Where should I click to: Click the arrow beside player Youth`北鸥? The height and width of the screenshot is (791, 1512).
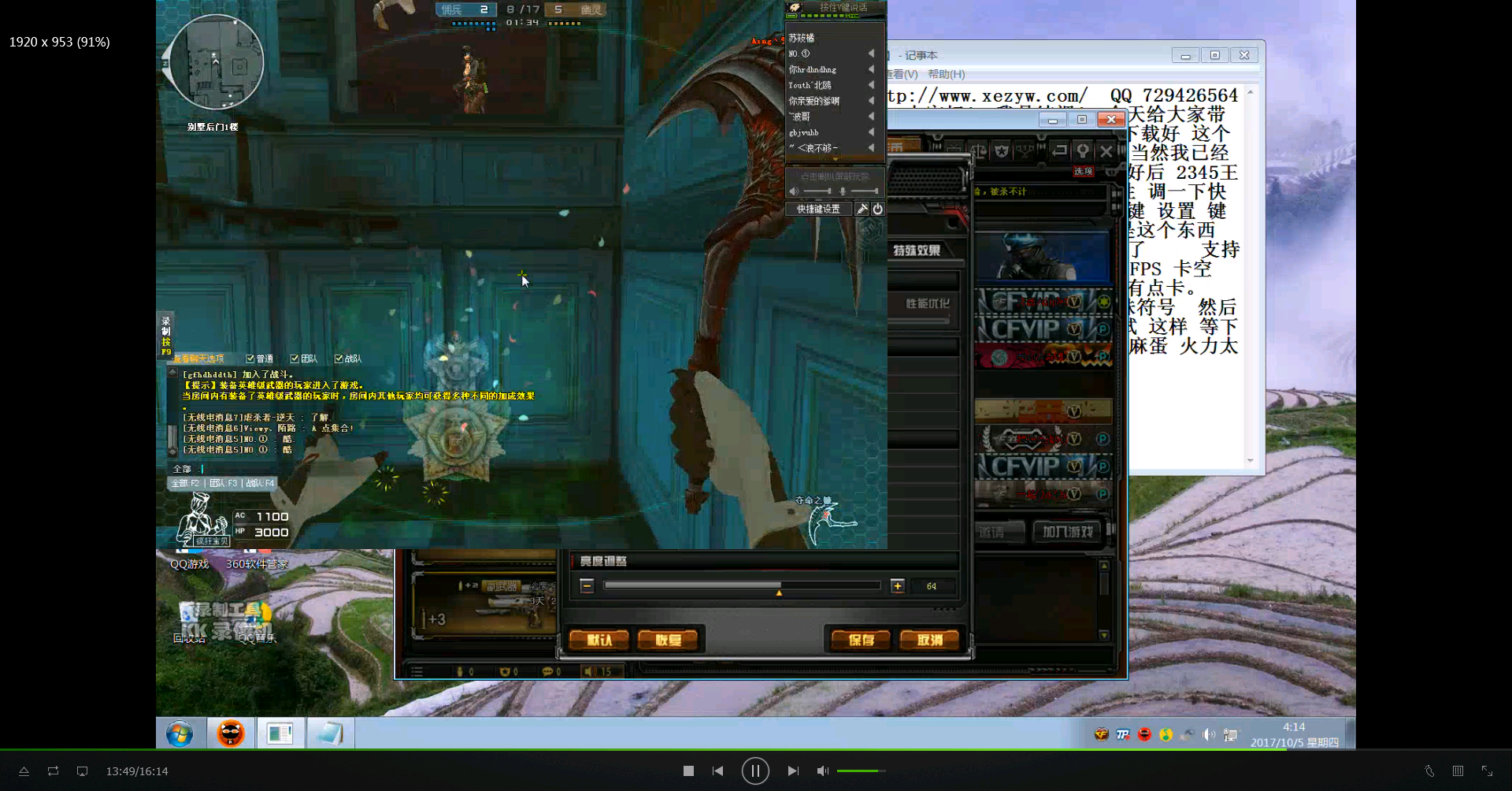pyautogui.click(x=871, y=85)
